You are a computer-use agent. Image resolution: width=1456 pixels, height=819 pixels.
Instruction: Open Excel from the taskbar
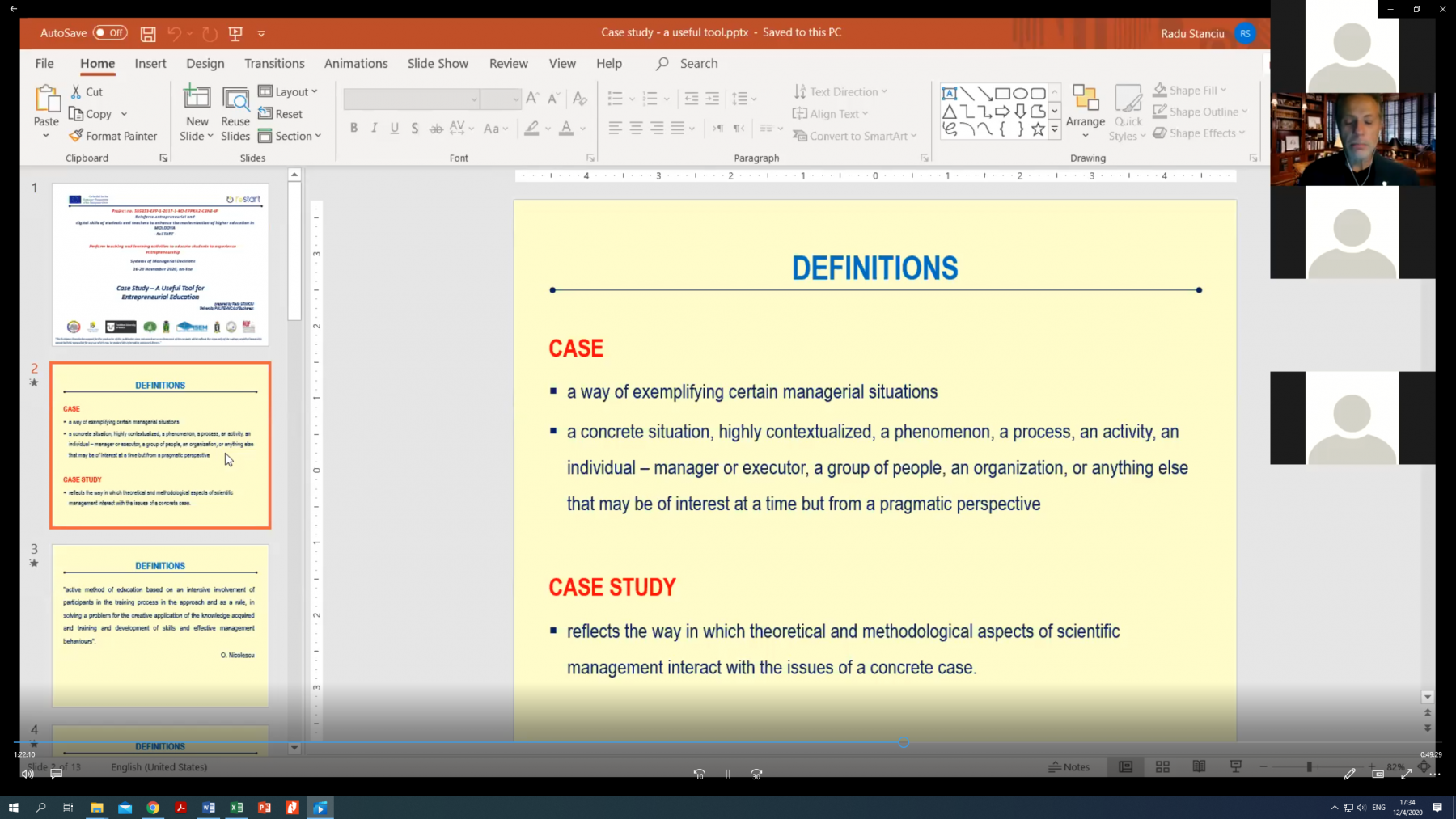click(236, 807)
